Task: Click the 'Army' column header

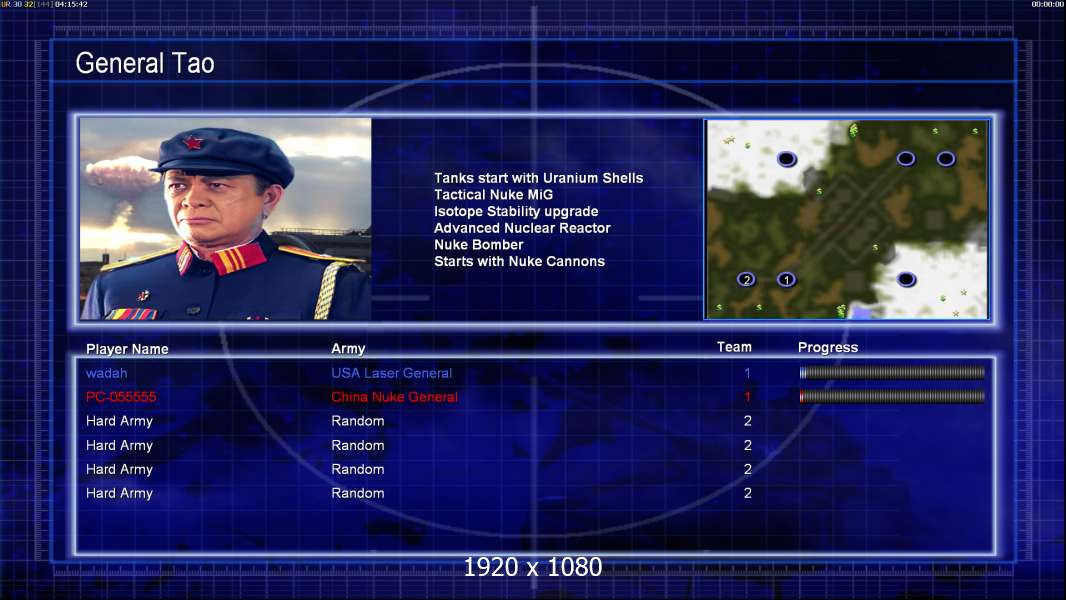Action: point(348,349)
